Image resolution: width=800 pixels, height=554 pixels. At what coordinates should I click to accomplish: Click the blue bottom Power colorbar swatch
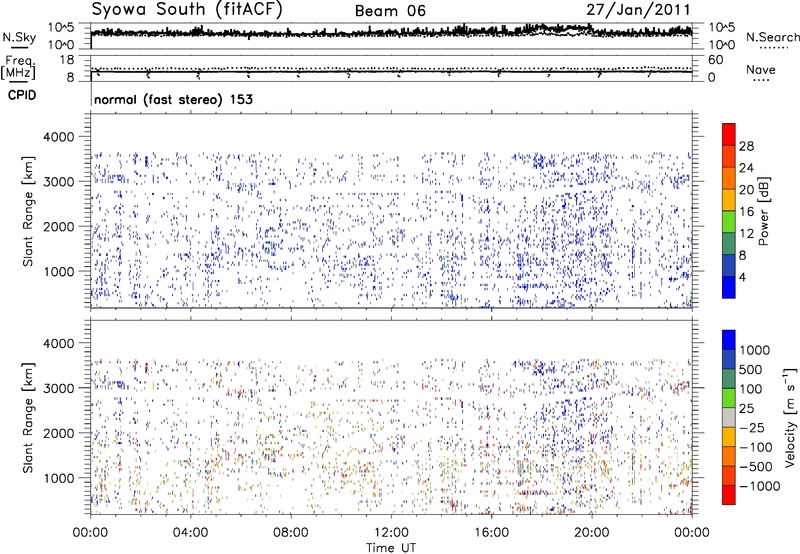coord(728,287)
